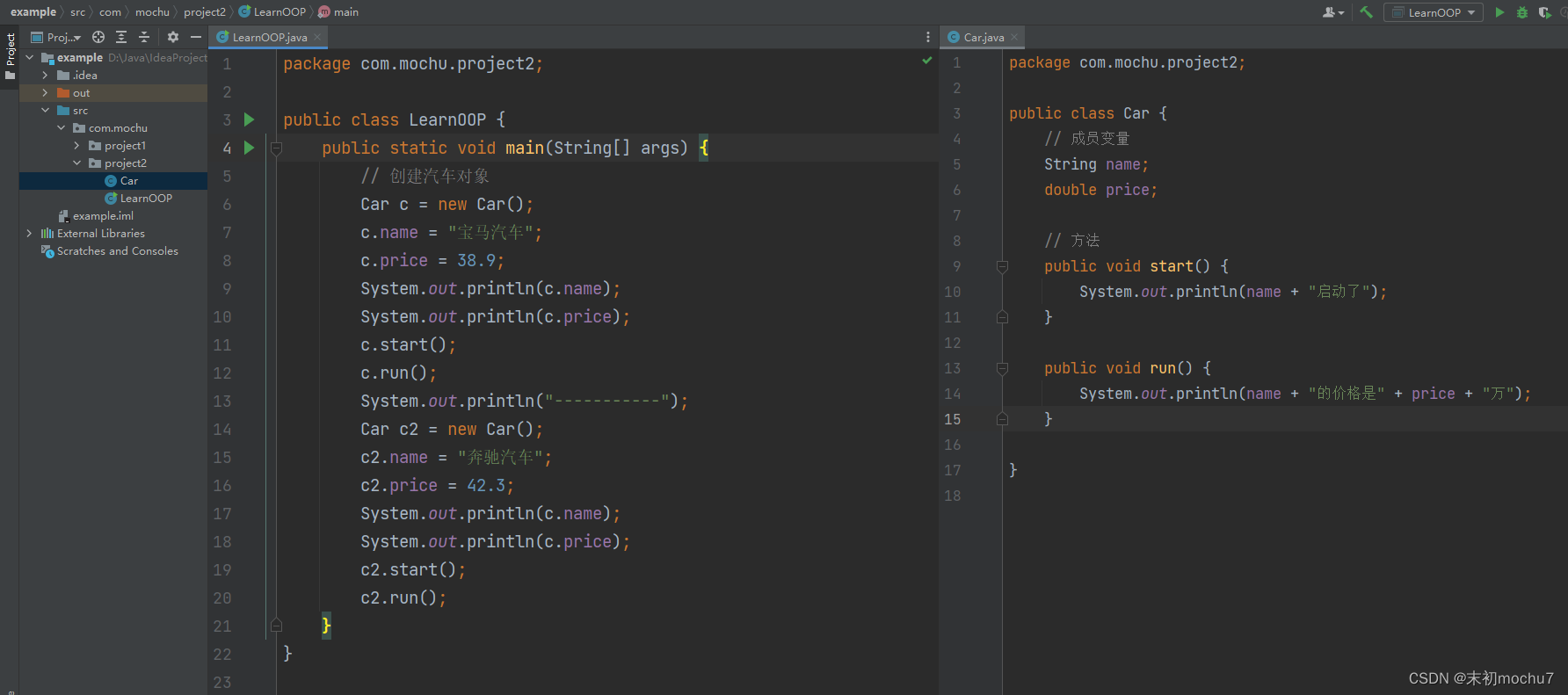Screen dimensions: 1568x695
Task: Expand the out folder
Action: coord(46,93)
